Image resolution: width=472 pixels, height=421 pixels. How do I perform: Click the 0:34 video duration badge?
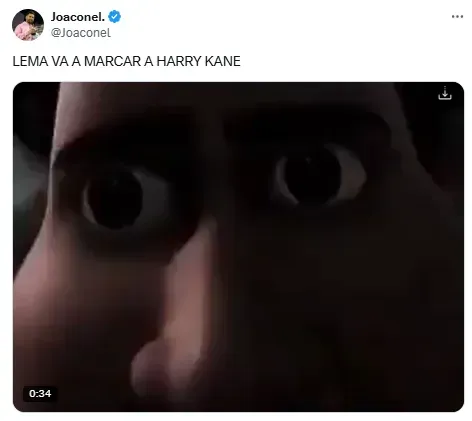point(40,394)
